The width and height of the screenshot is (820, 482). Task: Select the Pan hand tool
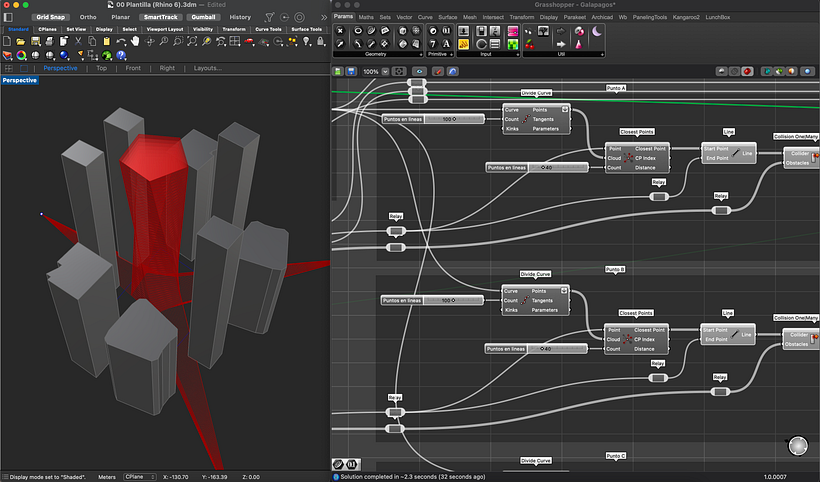pyautogui.click(x=135, y=41)
